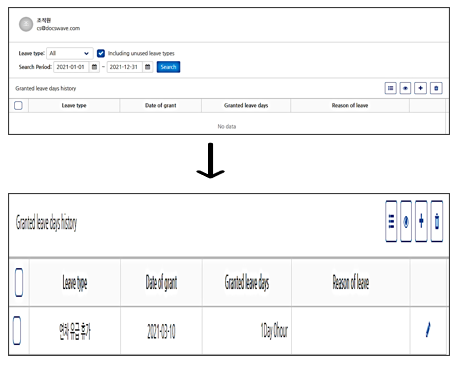Click Reason of leave header in bottom table
The height and width of the screenshot is (372, 459).
pyautogui.click(x=351, y=282)
